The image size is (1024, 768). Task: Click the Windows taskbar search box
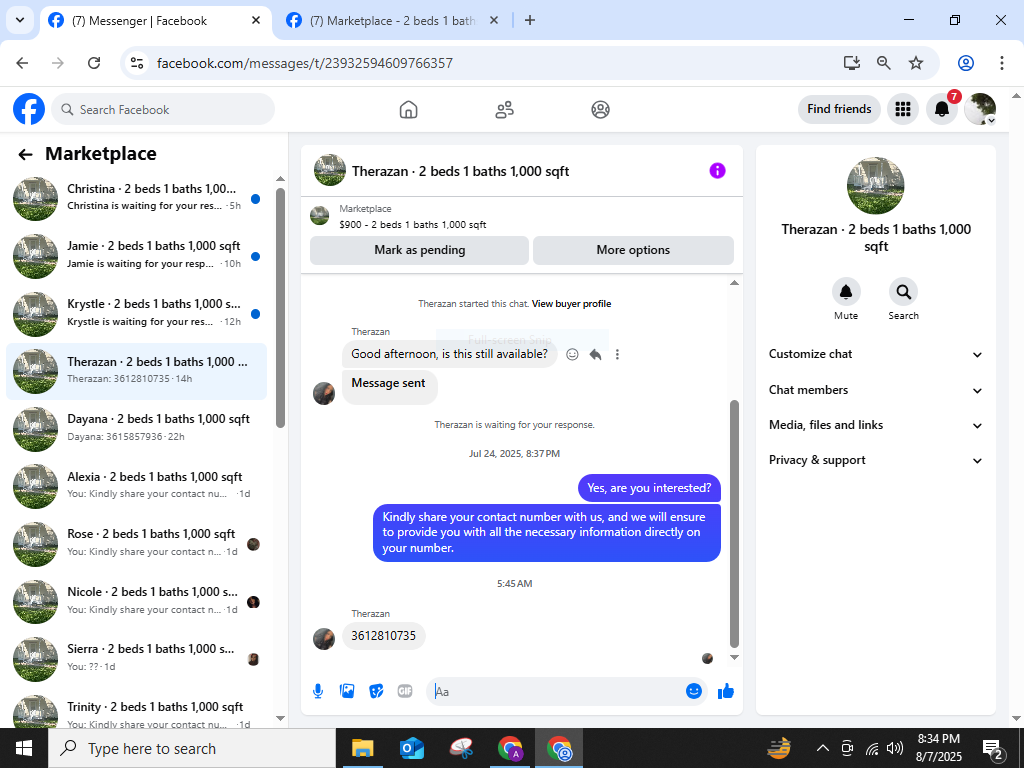[192, 748]
